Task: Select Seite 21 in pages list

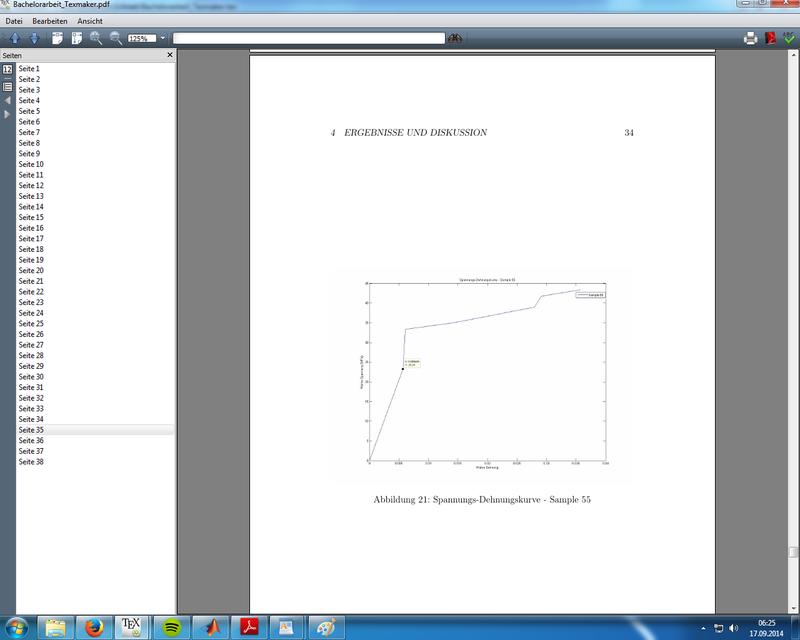Action: coord(31,281)
